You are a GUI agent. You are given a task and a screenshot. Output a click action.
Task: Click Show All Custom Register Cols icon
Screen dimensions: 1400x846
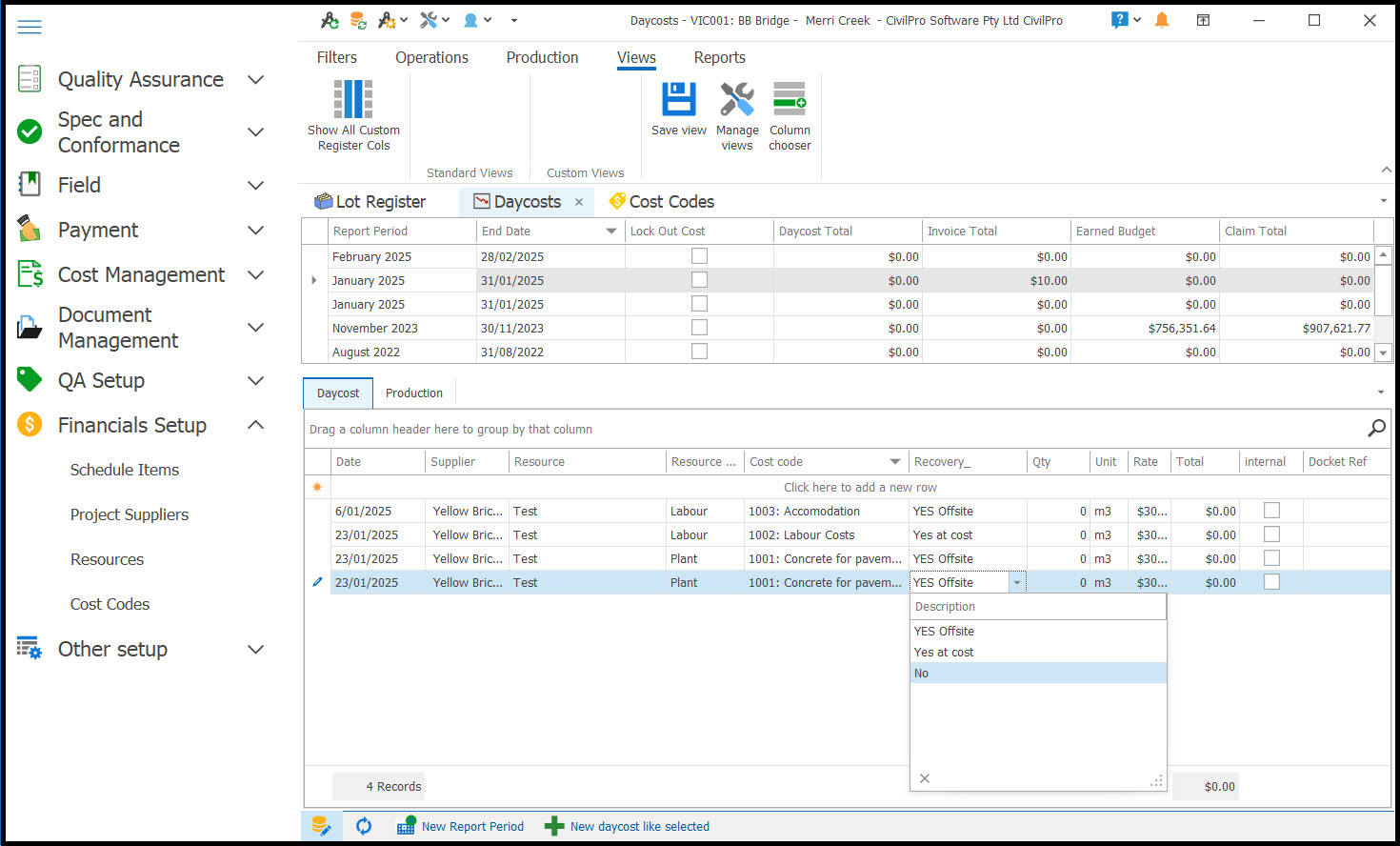pyautogui.click(x=353, y=100)
